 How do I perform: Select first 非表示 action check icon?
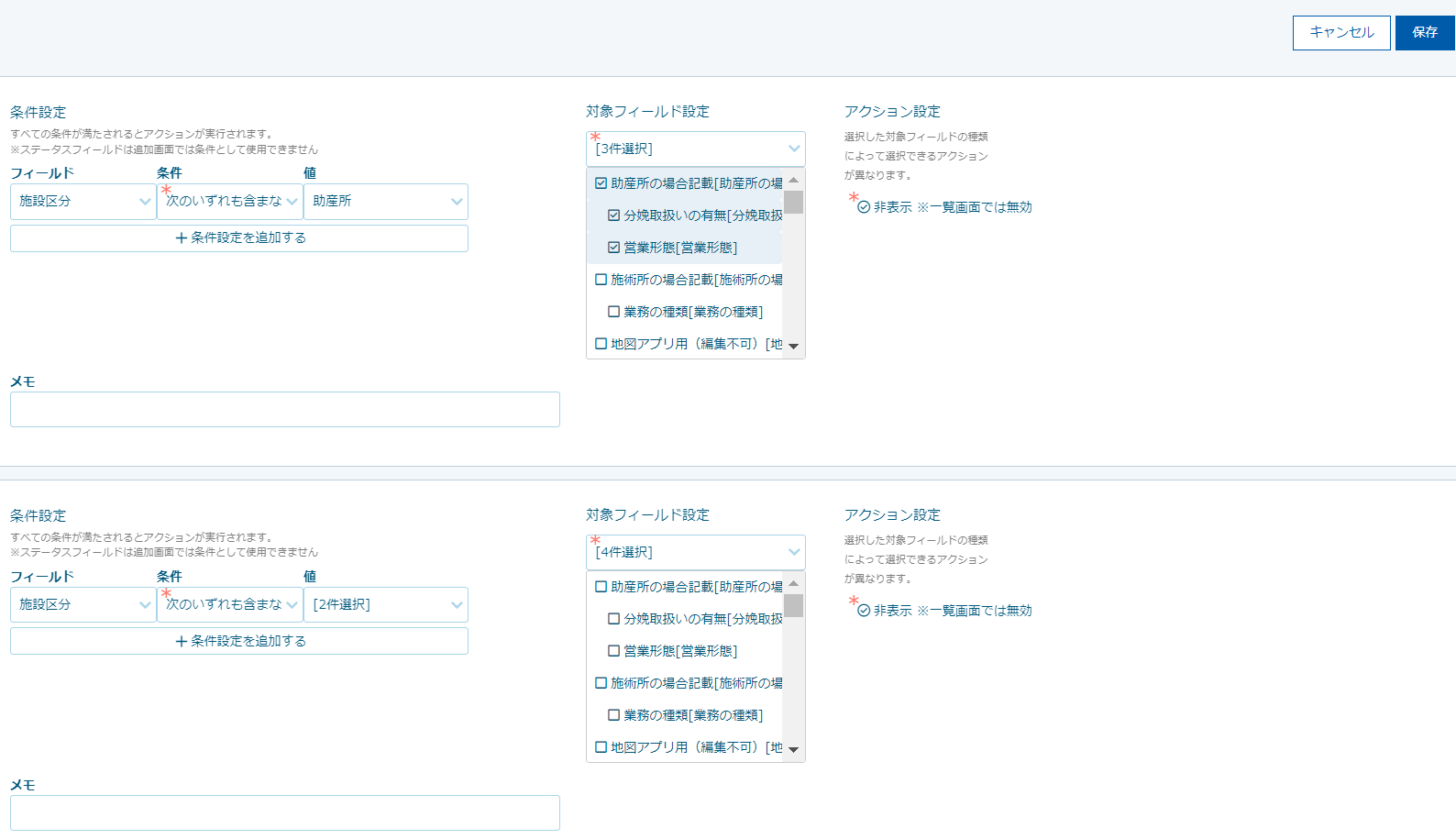pos(864,207)
